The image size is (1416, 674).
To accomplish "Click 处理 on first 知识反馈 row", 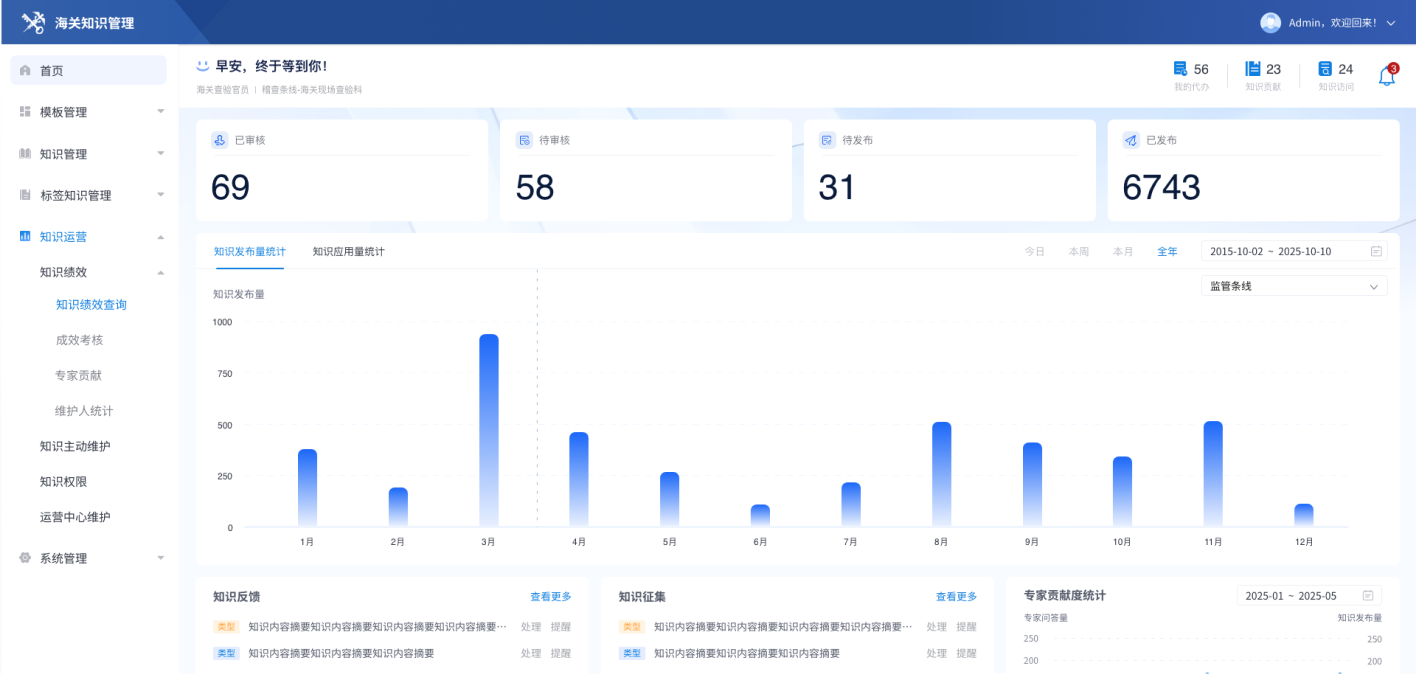I will 531,627.
